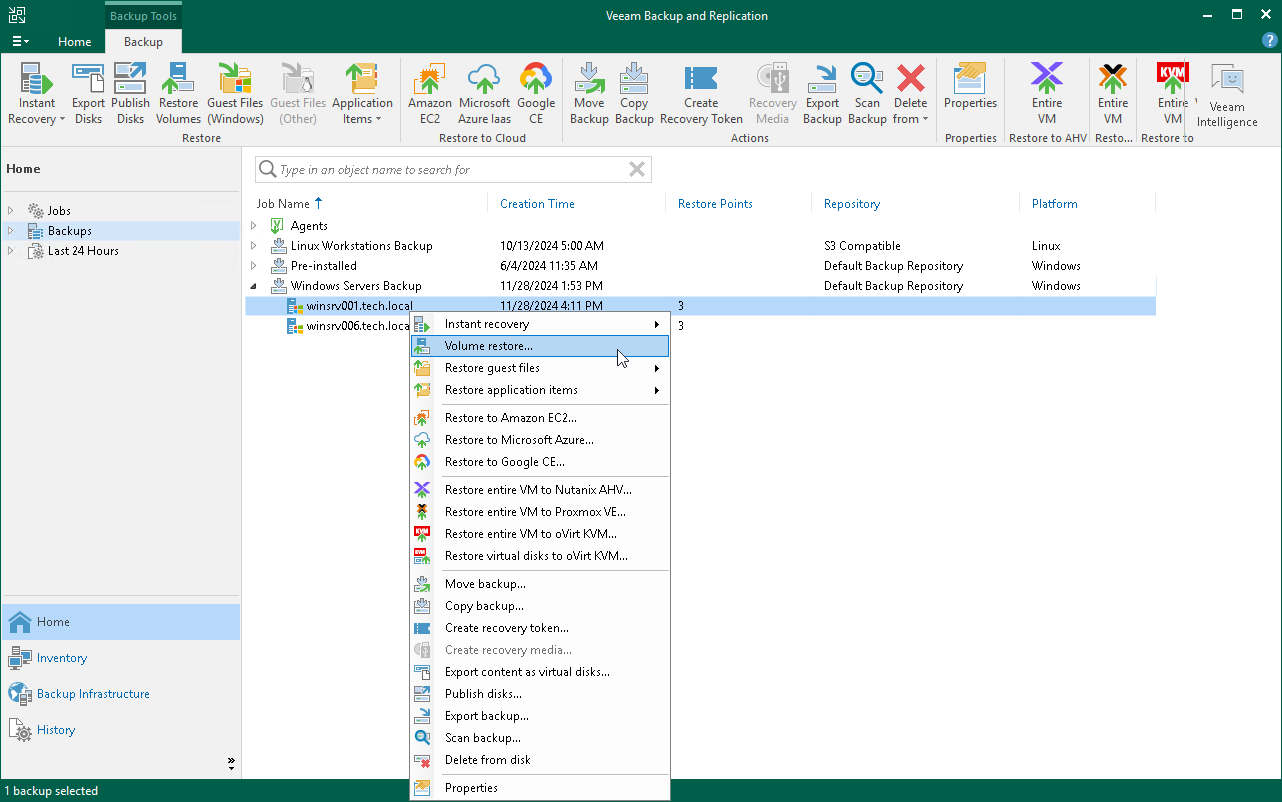
Task: Select Delete from disk menu entry
Action: [x=487, y=760]
